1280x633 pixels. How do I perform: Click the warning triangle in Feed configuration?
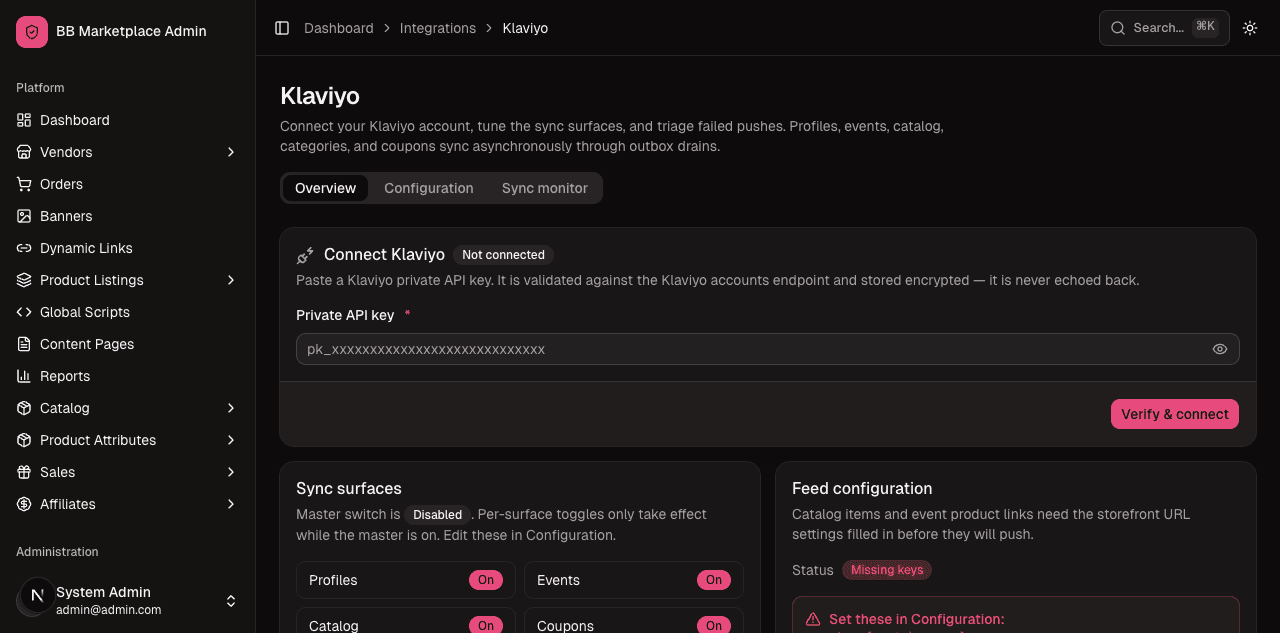click(813, 620)
